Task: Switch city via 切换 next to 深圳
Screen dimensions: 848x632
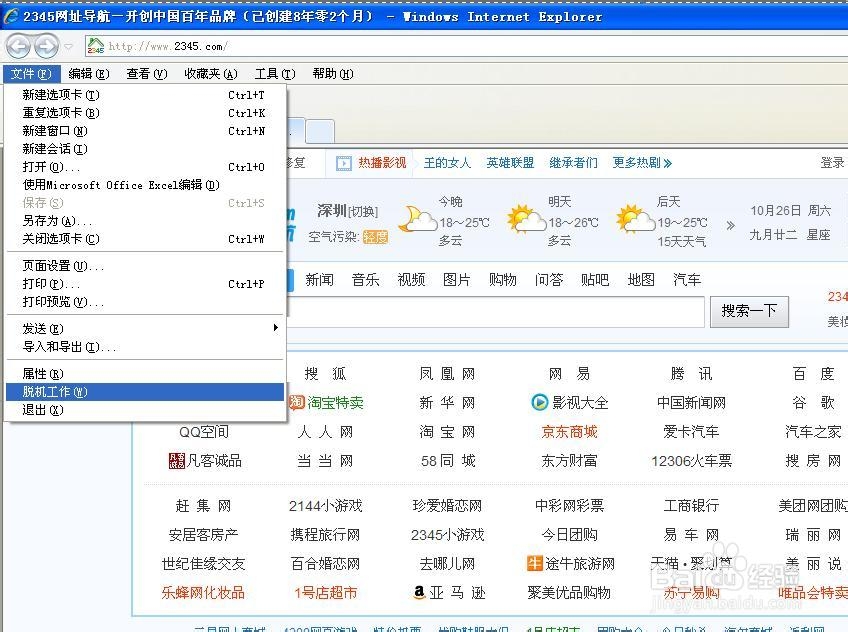Action: point(363,211)
